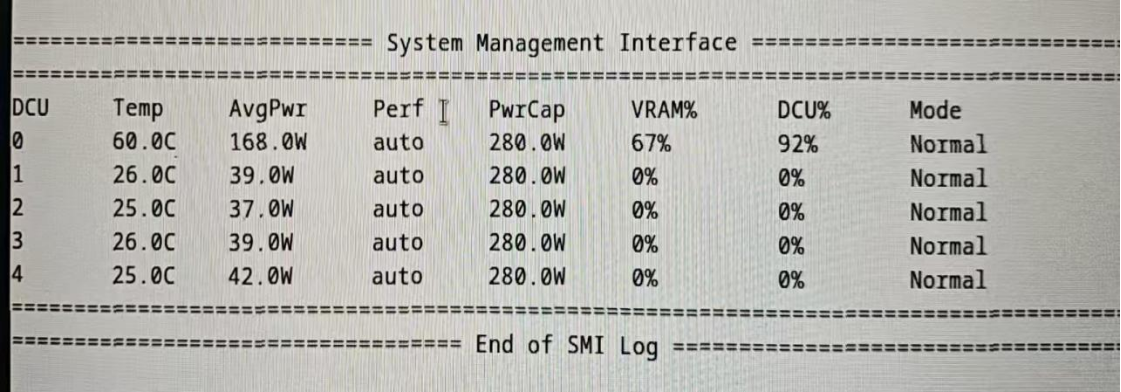Click the Perf column header
1121x392 pixels.
pos(398,109)
